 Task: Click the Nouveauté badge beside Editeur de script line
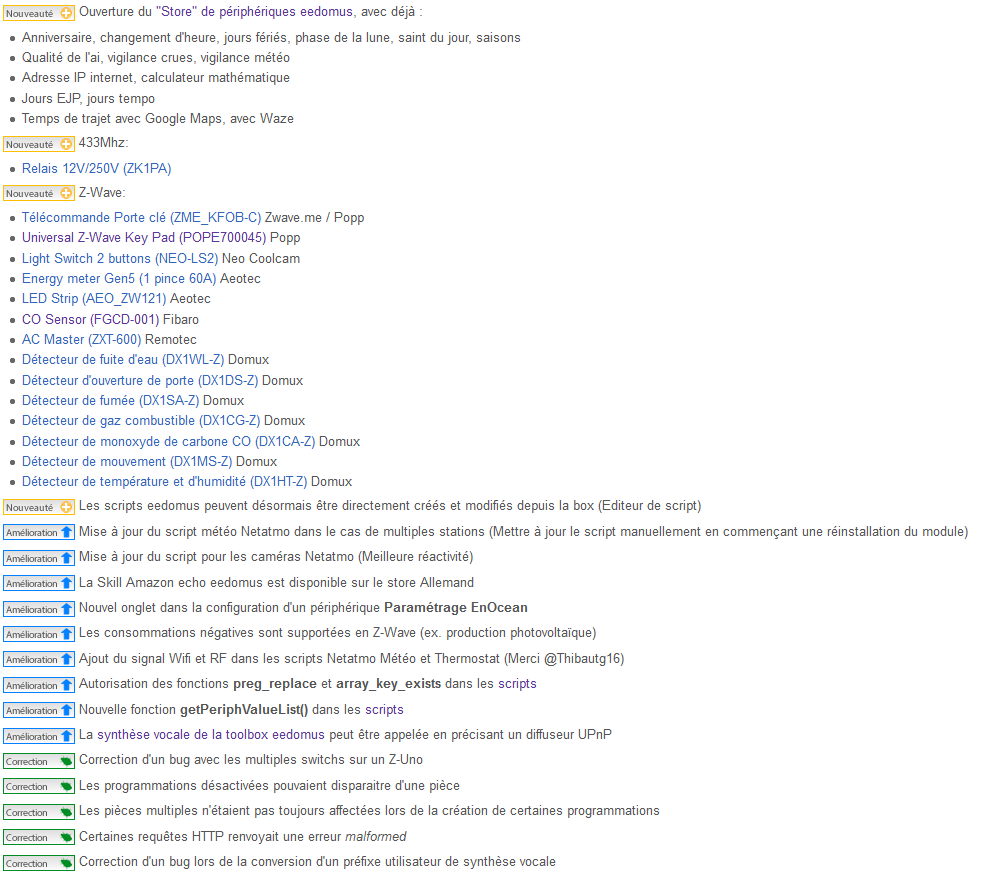[39, 507]
